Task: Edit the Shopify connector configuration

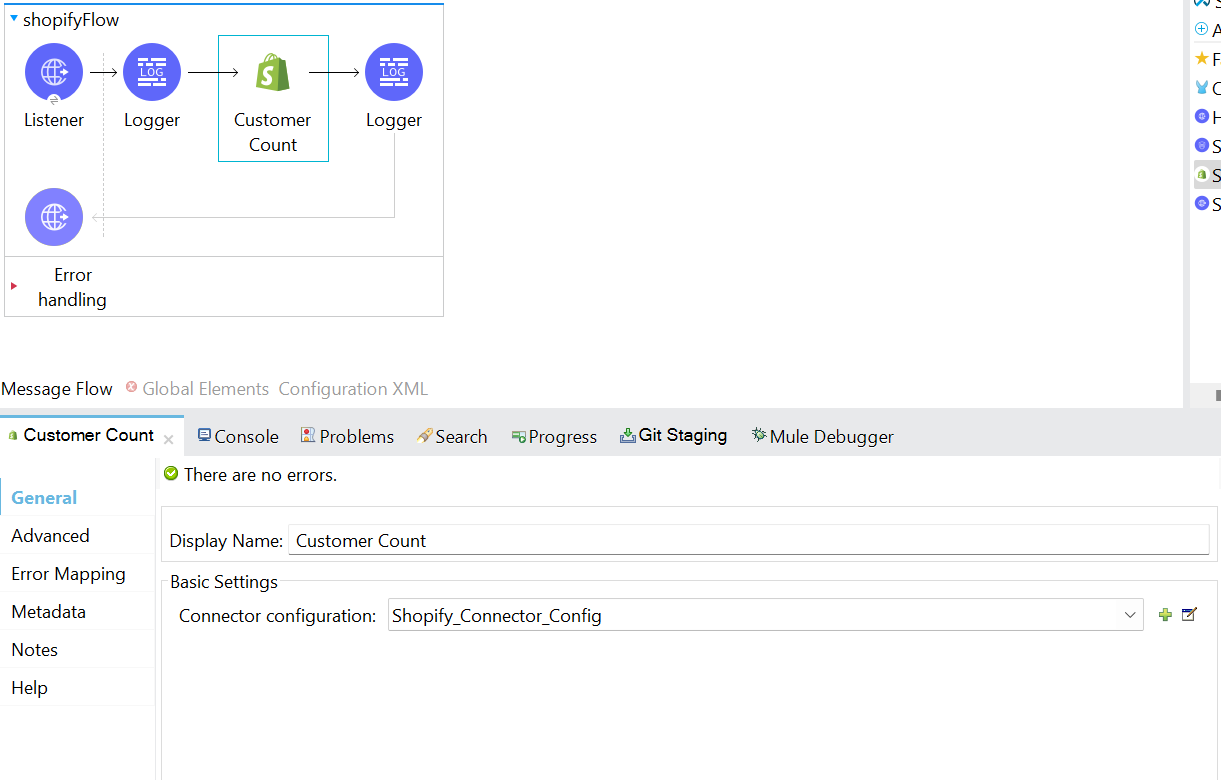Action: (x=1189, y=615)
